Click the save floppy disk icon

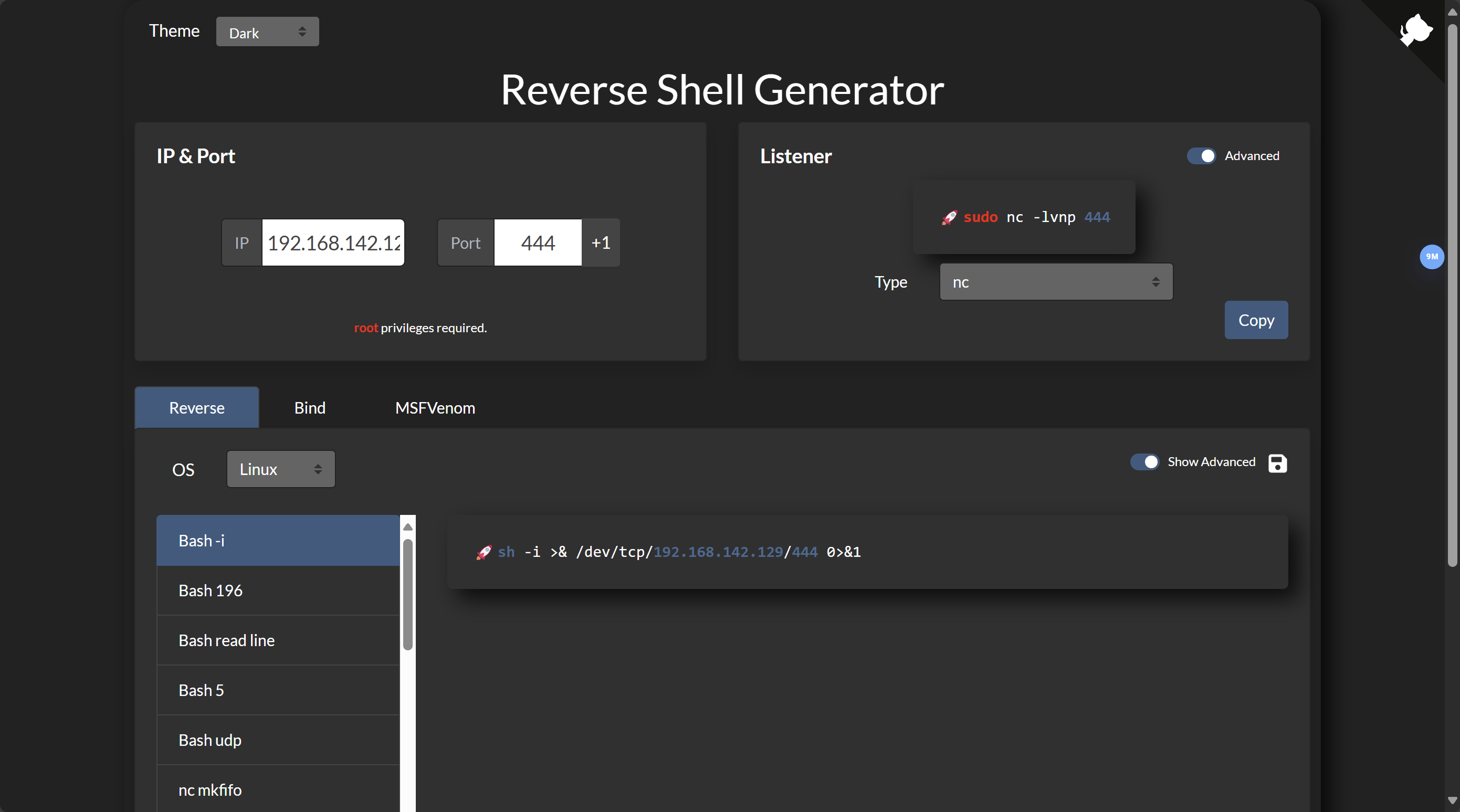tap(1277, 463)
